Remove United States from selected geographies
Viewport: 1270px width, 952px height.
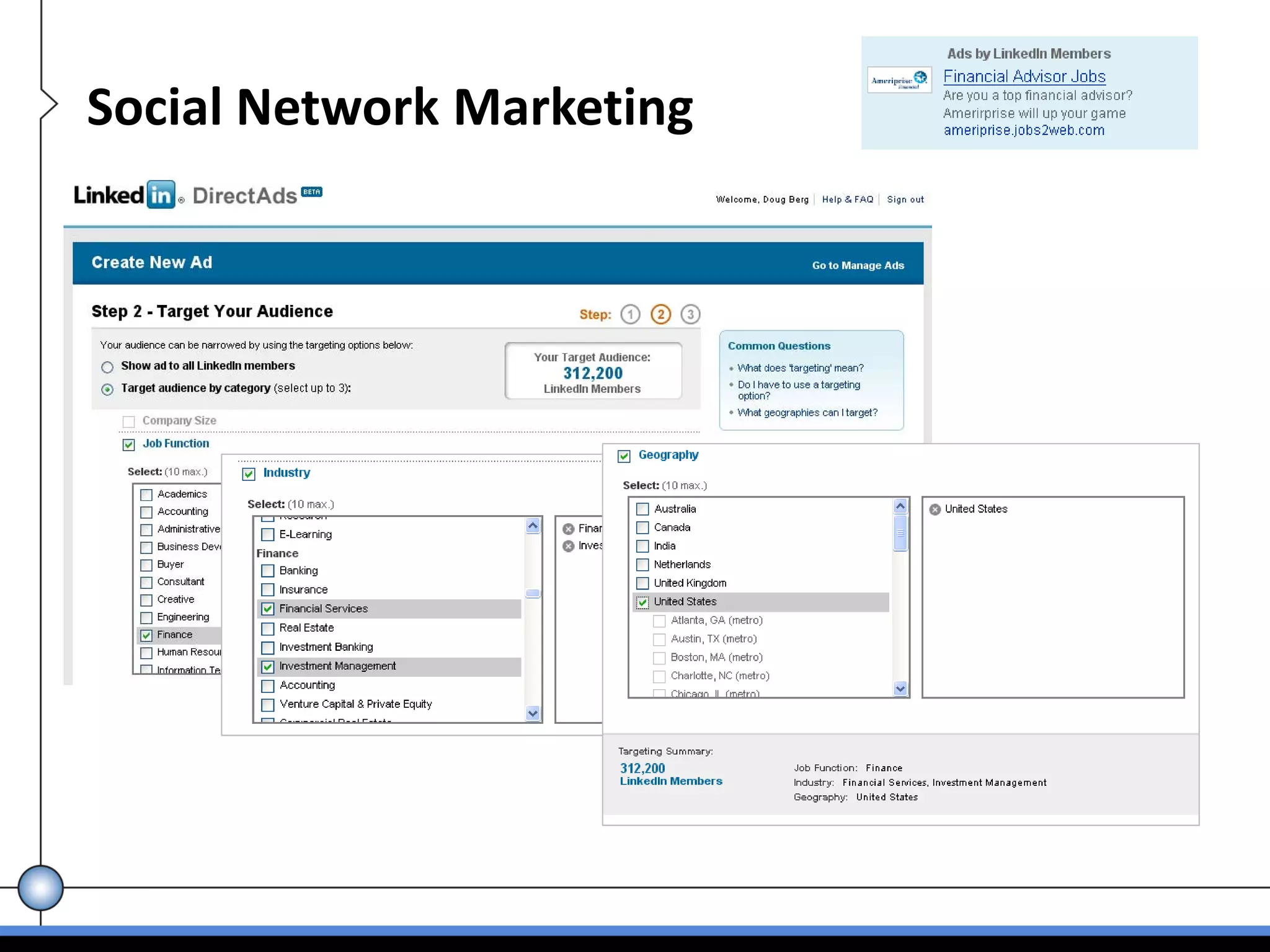point(935,509)
